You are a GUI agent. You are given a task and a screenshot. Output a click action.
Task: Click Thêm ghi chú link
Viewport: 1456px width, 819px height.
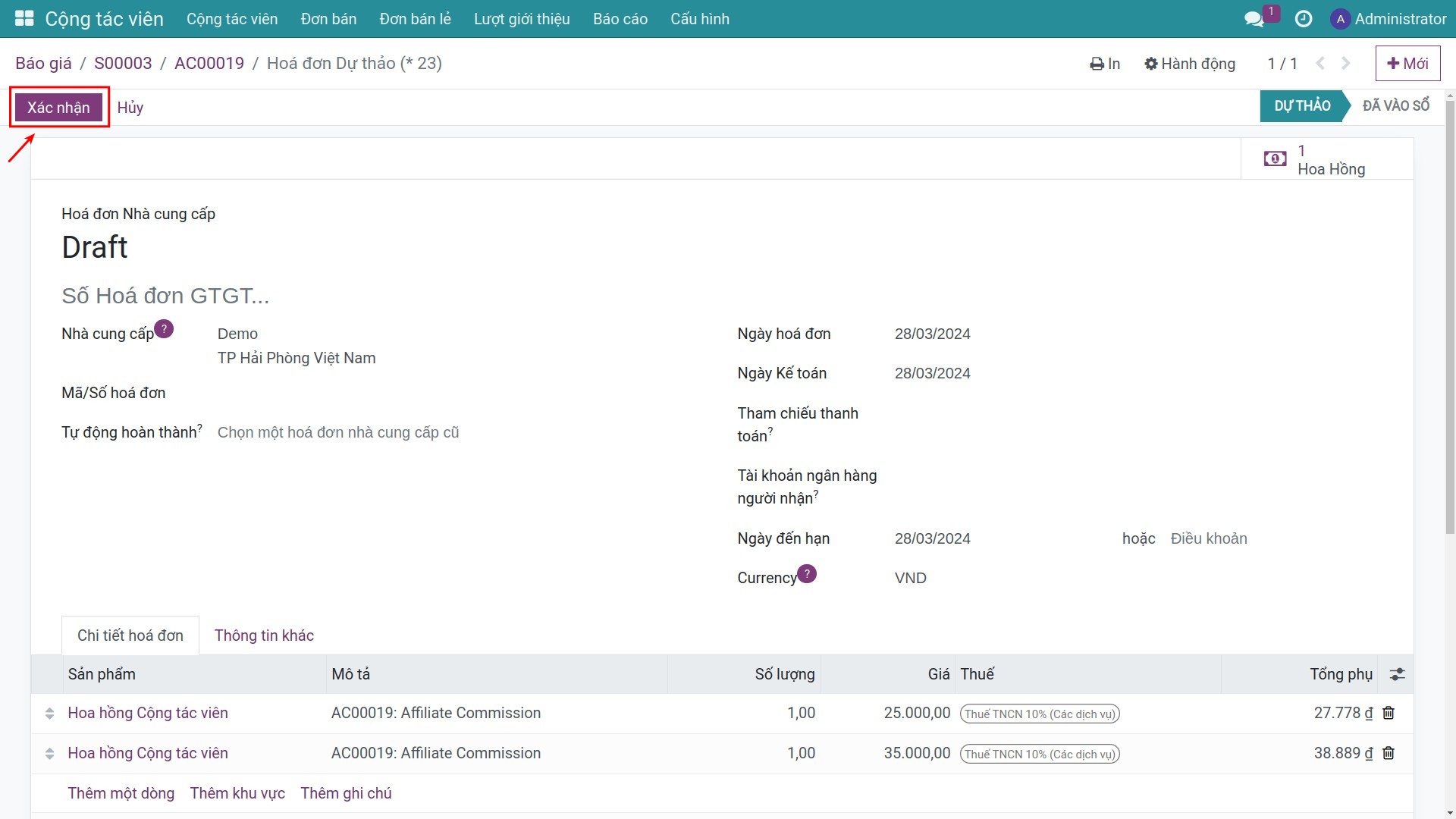(346, 793)
